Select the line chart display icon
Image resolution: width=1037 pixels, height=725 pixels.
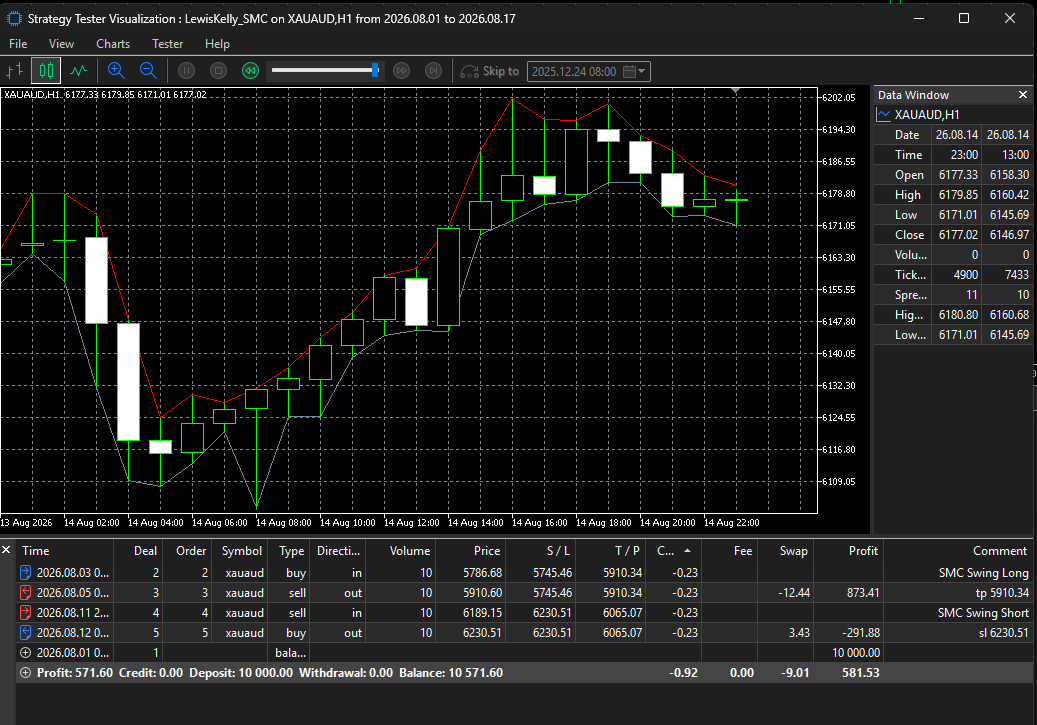[x=79, y=70]
